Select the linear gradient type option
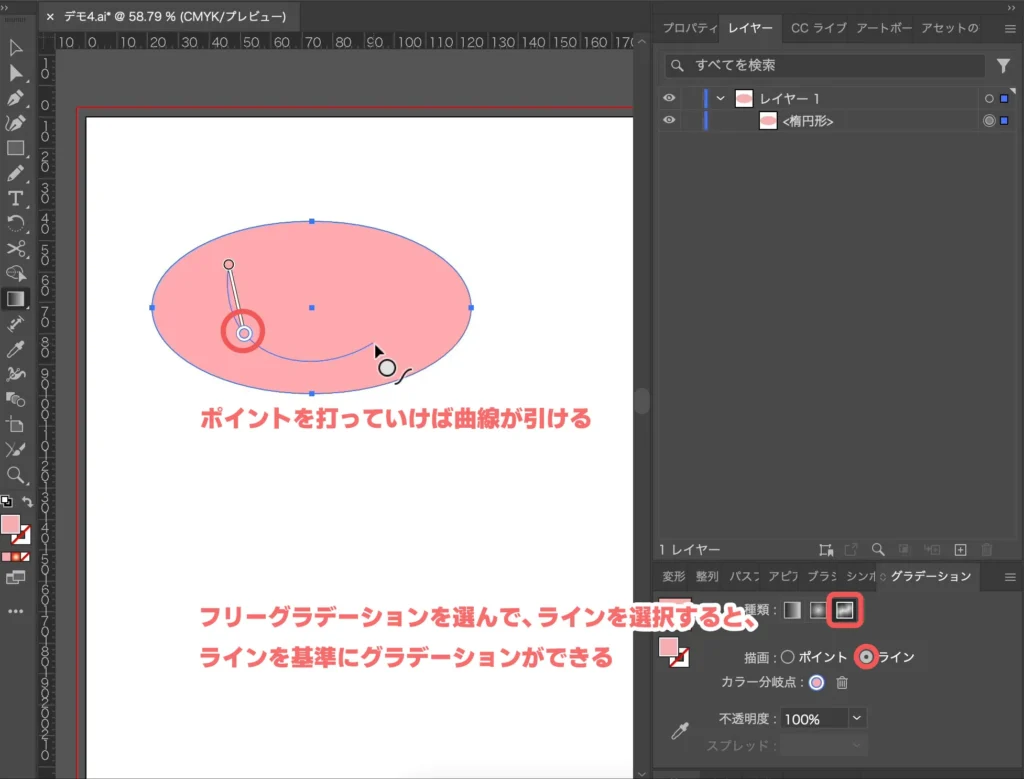The image size is (1024, 779). point(791,610)
